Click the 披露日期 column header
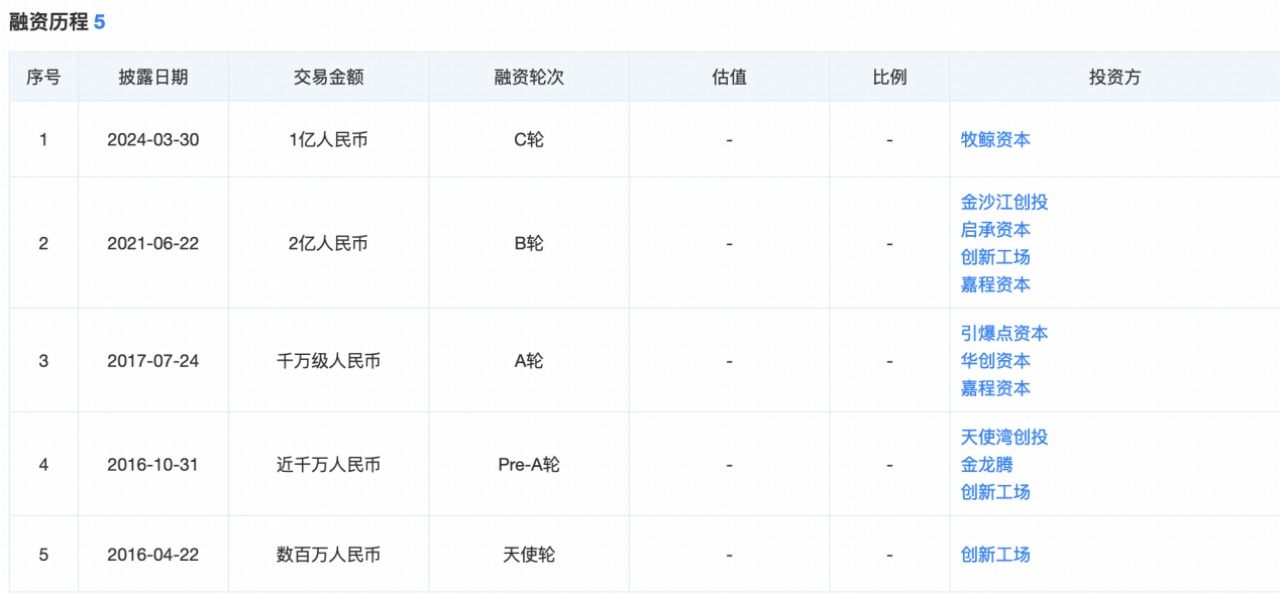 [153, 77]
